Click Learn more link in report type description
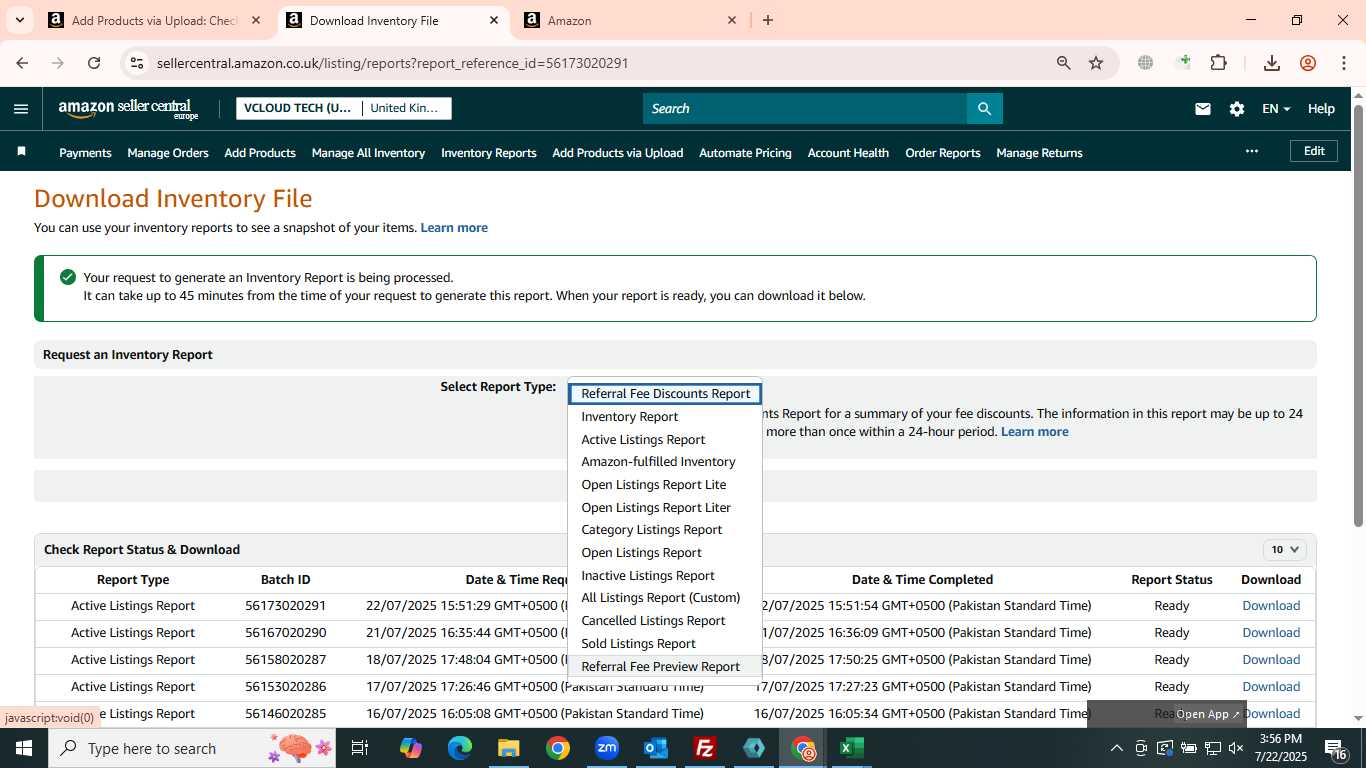The width and height of the screenshot is (1366, 768). 1034,432
